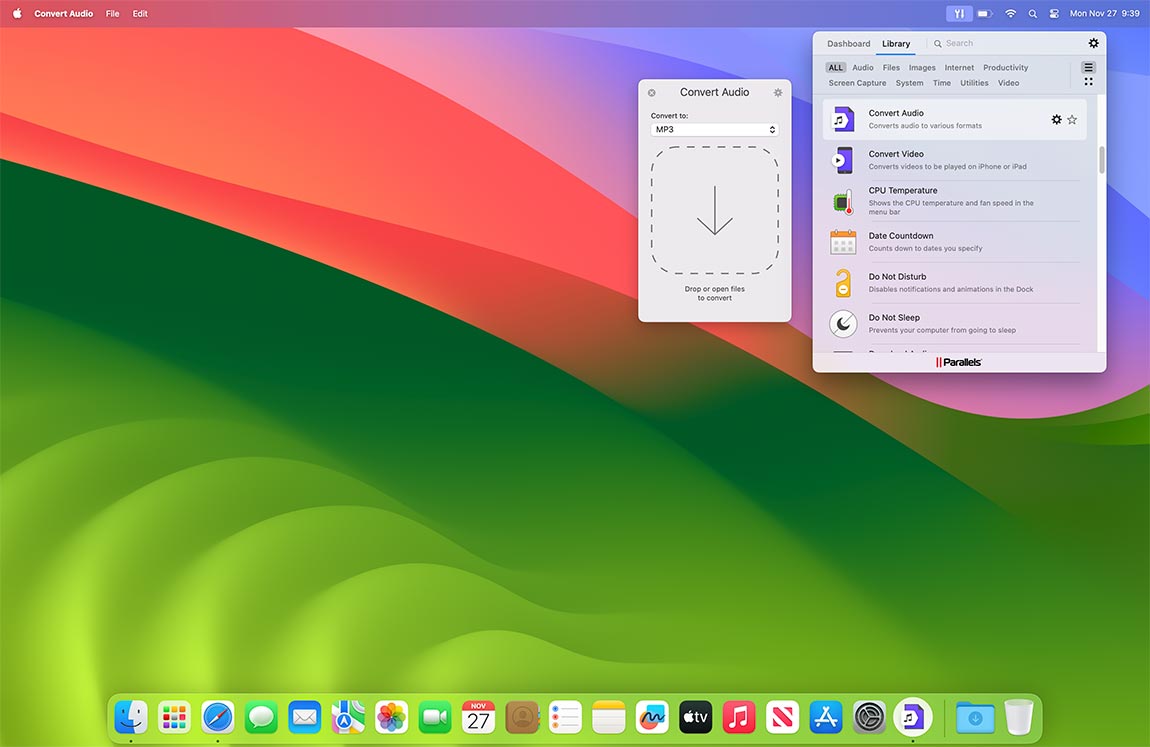Switch to the Dashboard tab

pos(848,43)
